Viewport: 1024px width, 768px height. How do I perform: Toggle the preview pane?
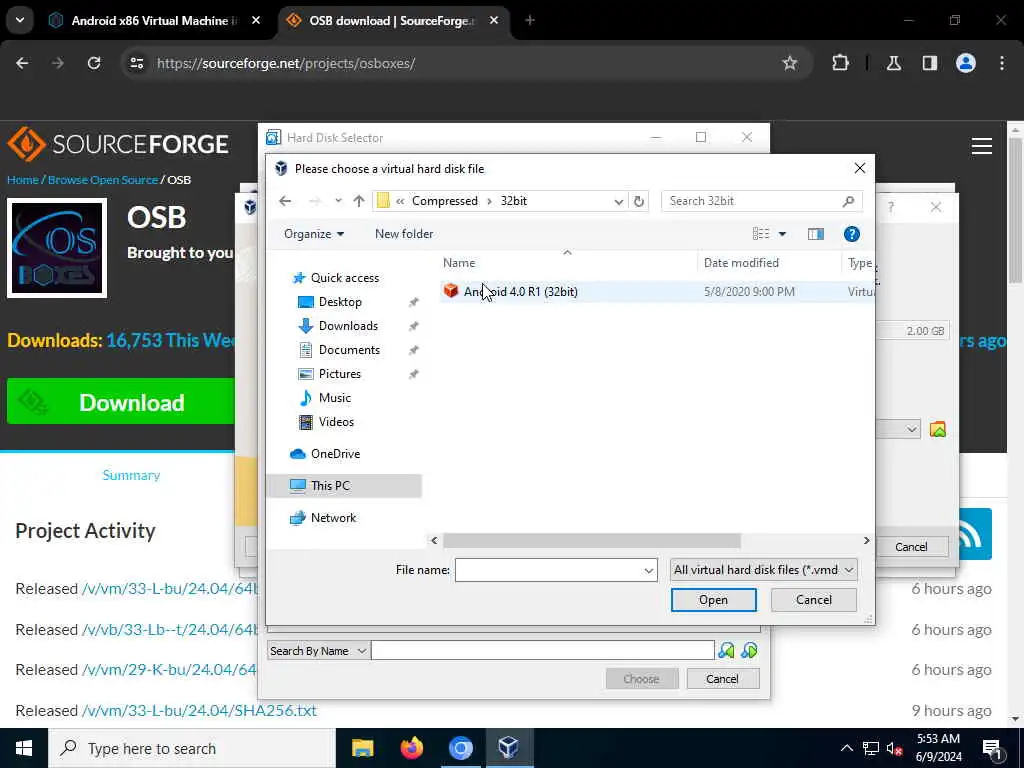[816, 234]
